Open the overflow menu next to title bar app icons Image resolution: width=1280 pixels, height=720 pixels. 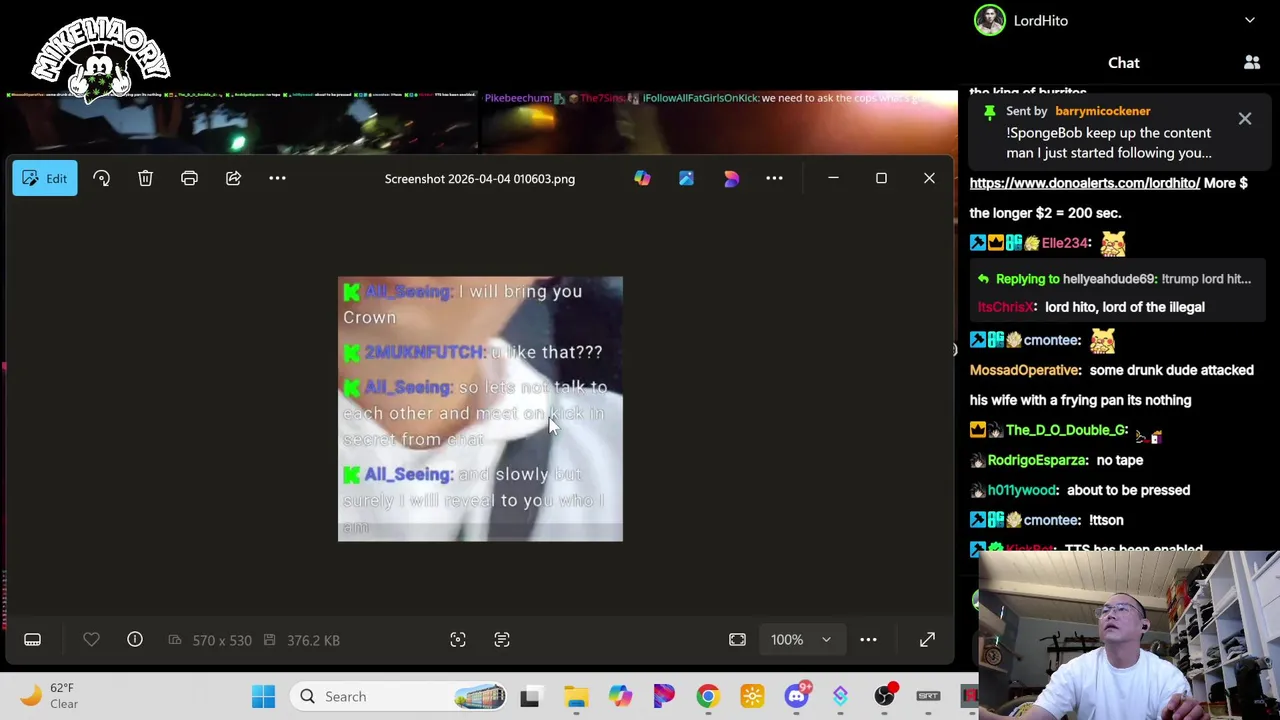(x=774, y=178)
